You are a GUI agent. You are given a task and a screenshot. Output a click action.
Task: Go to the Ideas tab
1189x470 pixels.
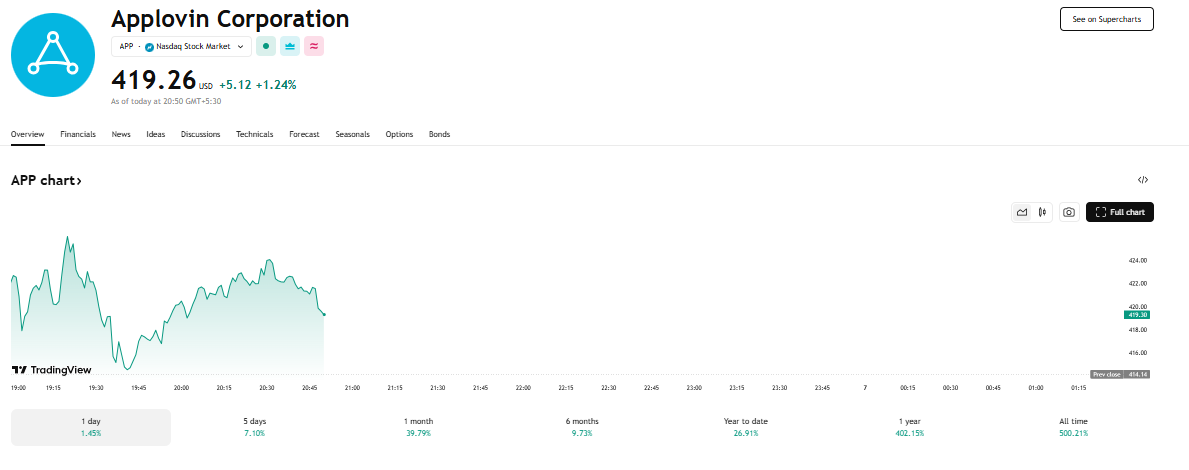[x=155, y=134]
